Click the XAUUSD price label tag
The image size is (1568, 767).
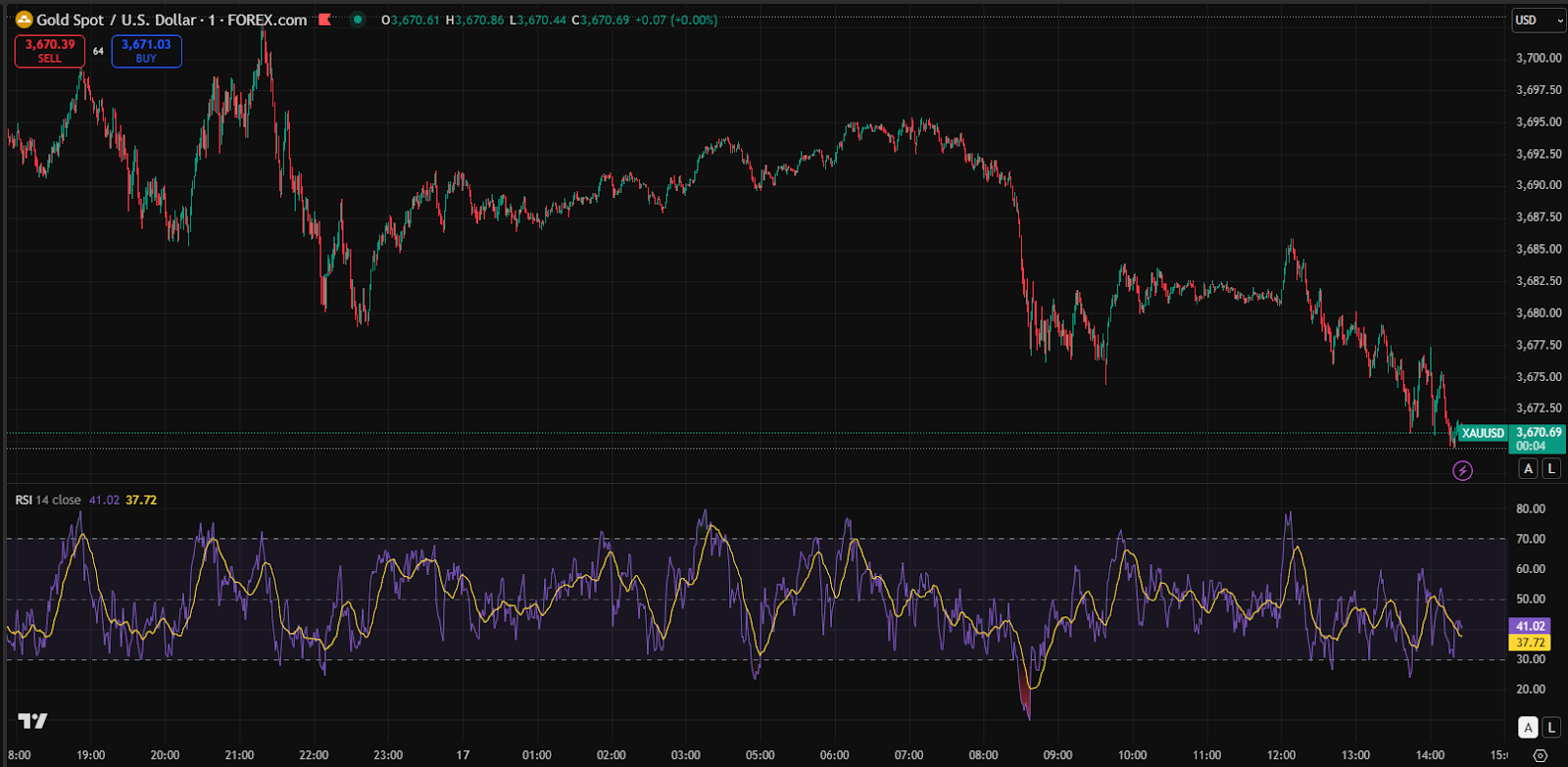click(x=1482, y=433)
